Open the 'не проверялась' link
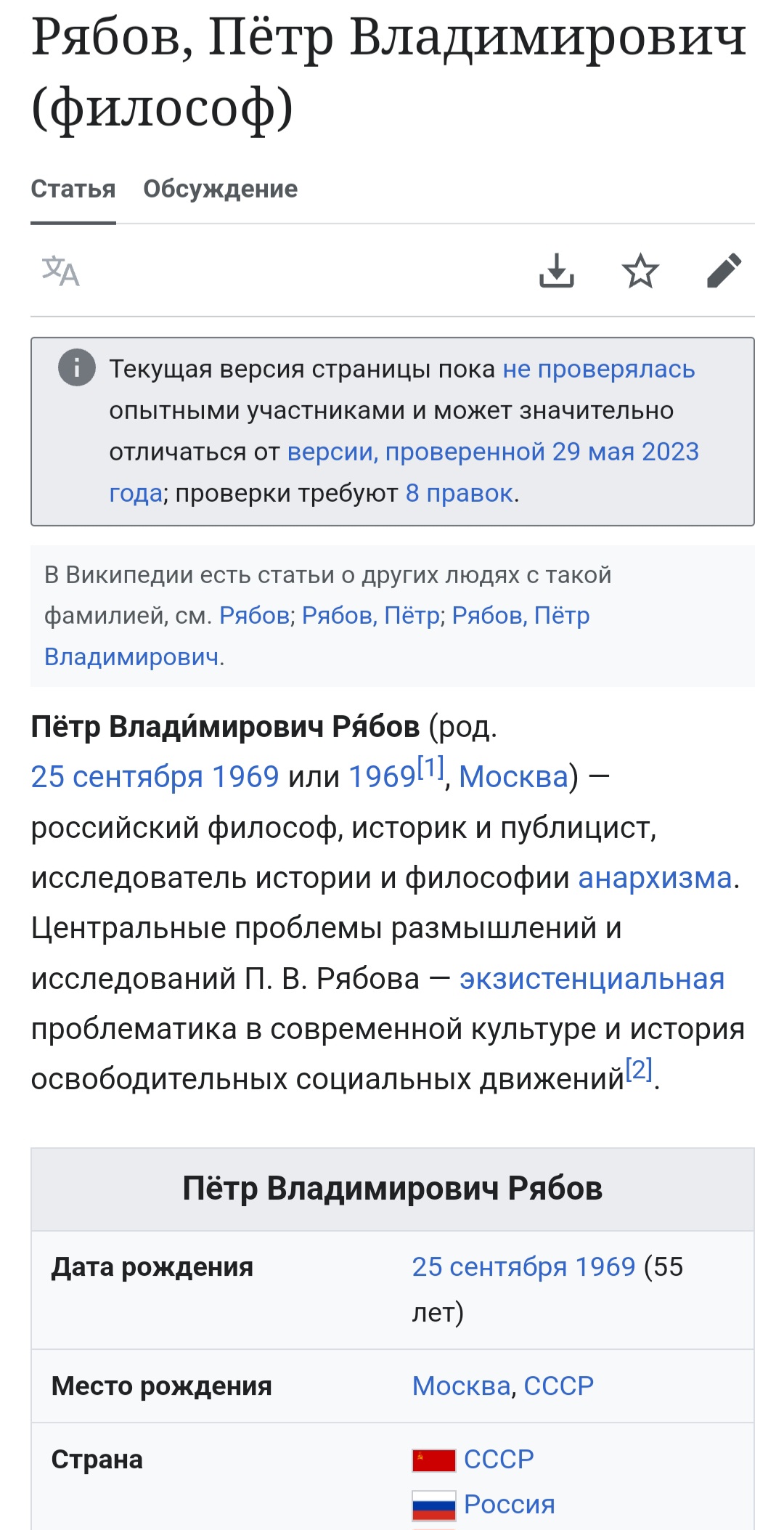This screenshot has width=784, height=1530. 599,369
